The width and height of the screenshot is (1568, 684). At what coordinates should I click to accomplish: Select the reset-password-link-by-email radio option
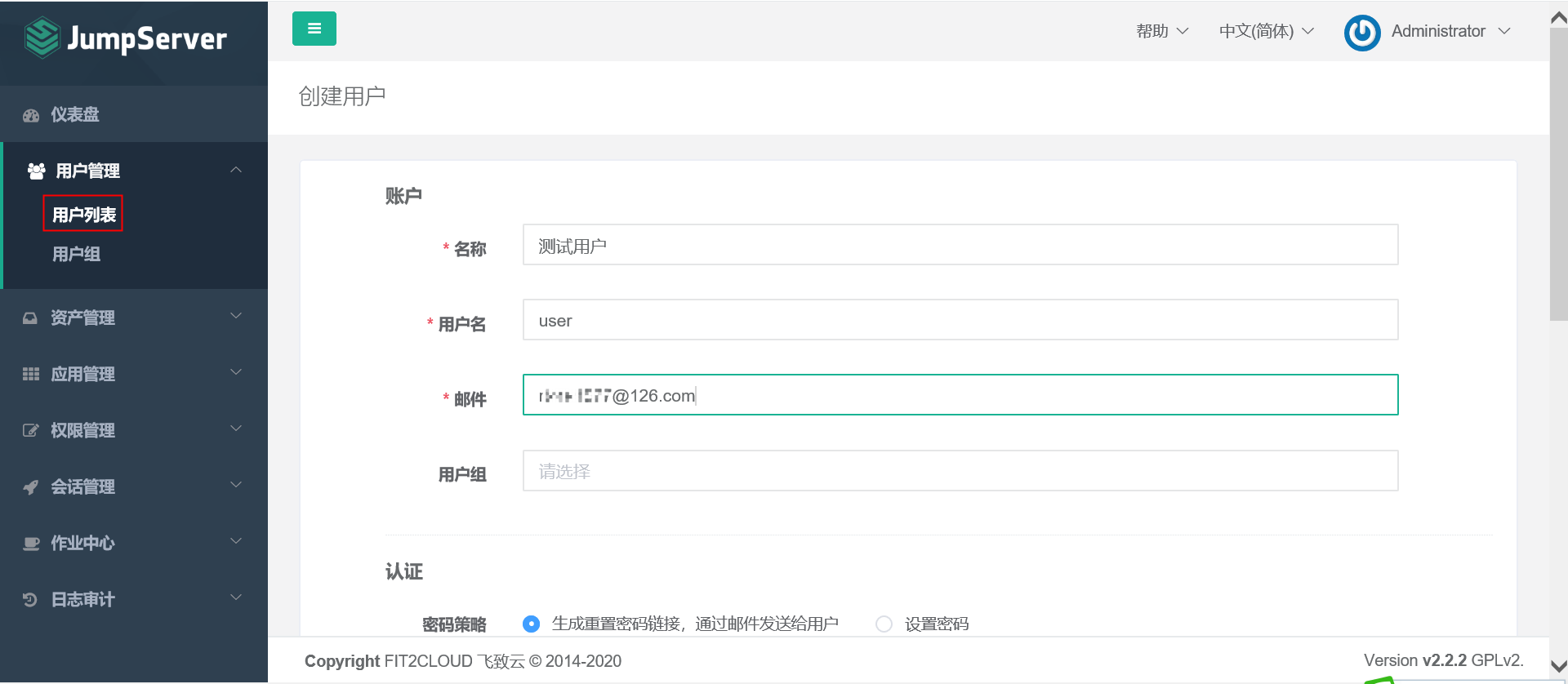click(532, 624)
